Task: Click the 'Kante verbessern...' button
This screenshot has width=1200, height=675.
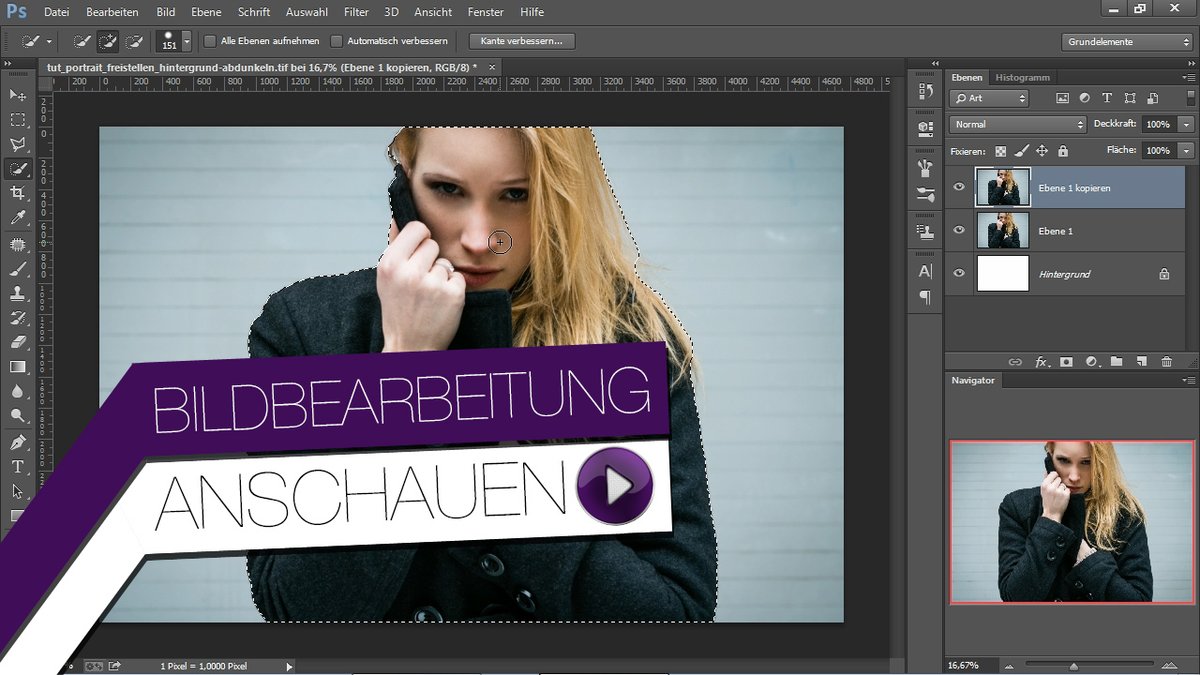Action: [522, 42]
